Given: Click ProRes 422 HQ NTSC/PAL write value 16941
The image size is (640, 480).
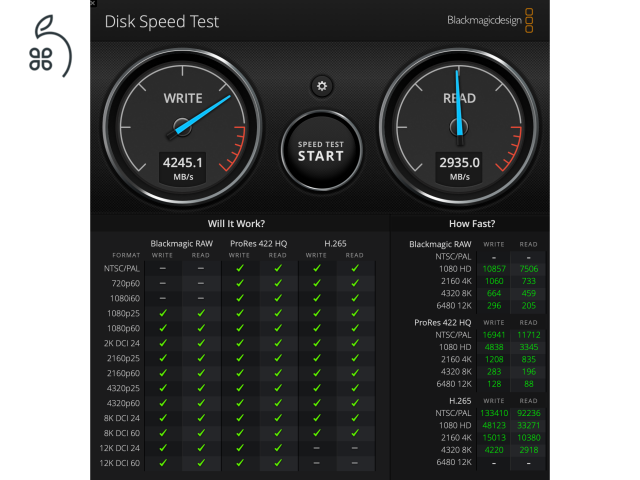Looking at the screenshot, I should pos(494,335).
